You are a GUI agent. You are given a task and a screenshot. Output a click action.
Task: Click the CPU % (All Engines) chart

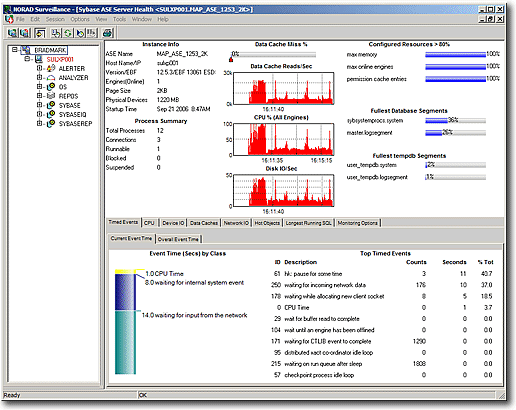pos(283,139)
